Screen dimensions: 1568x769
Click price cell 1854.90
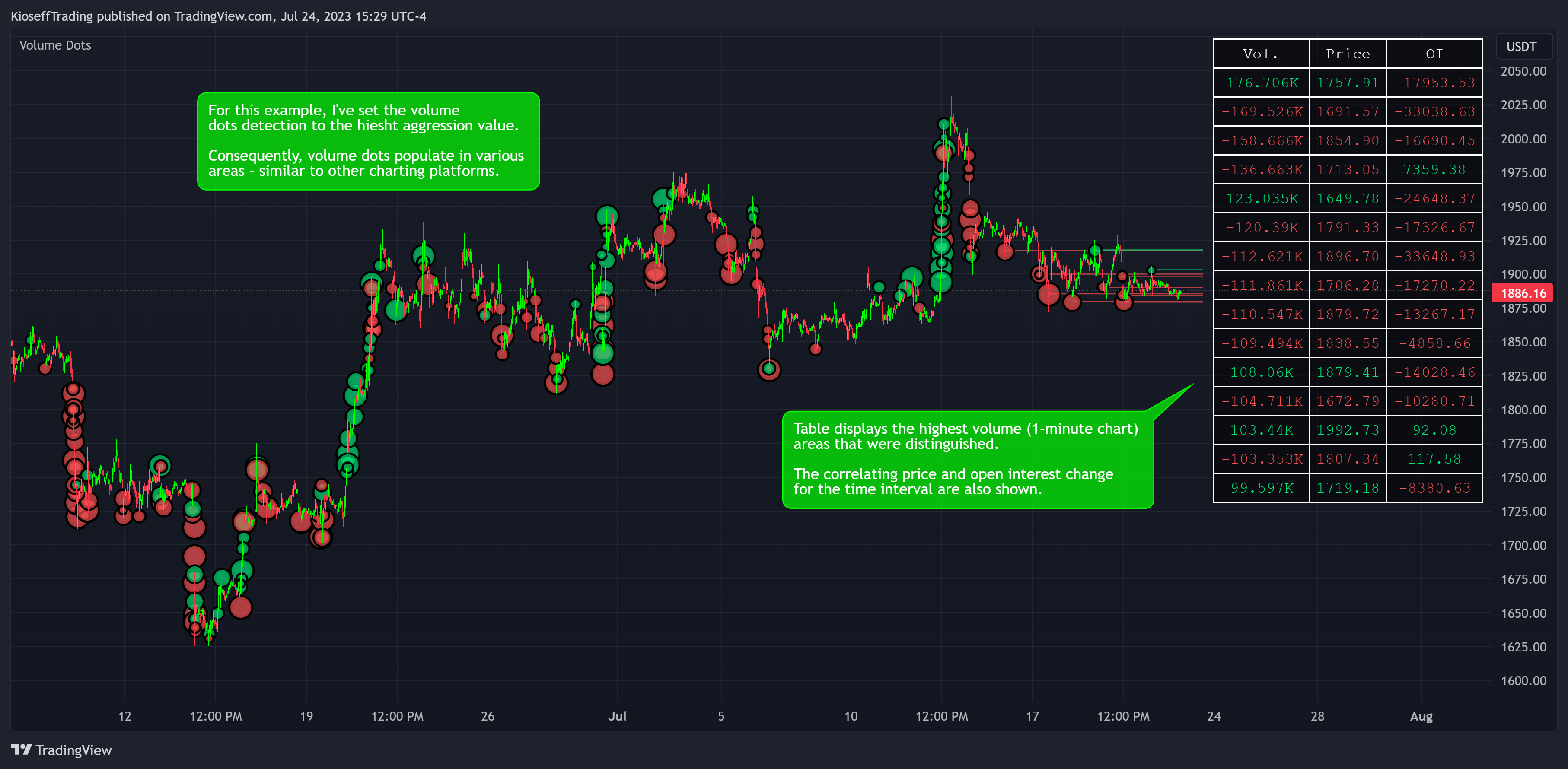point(1348,140)
